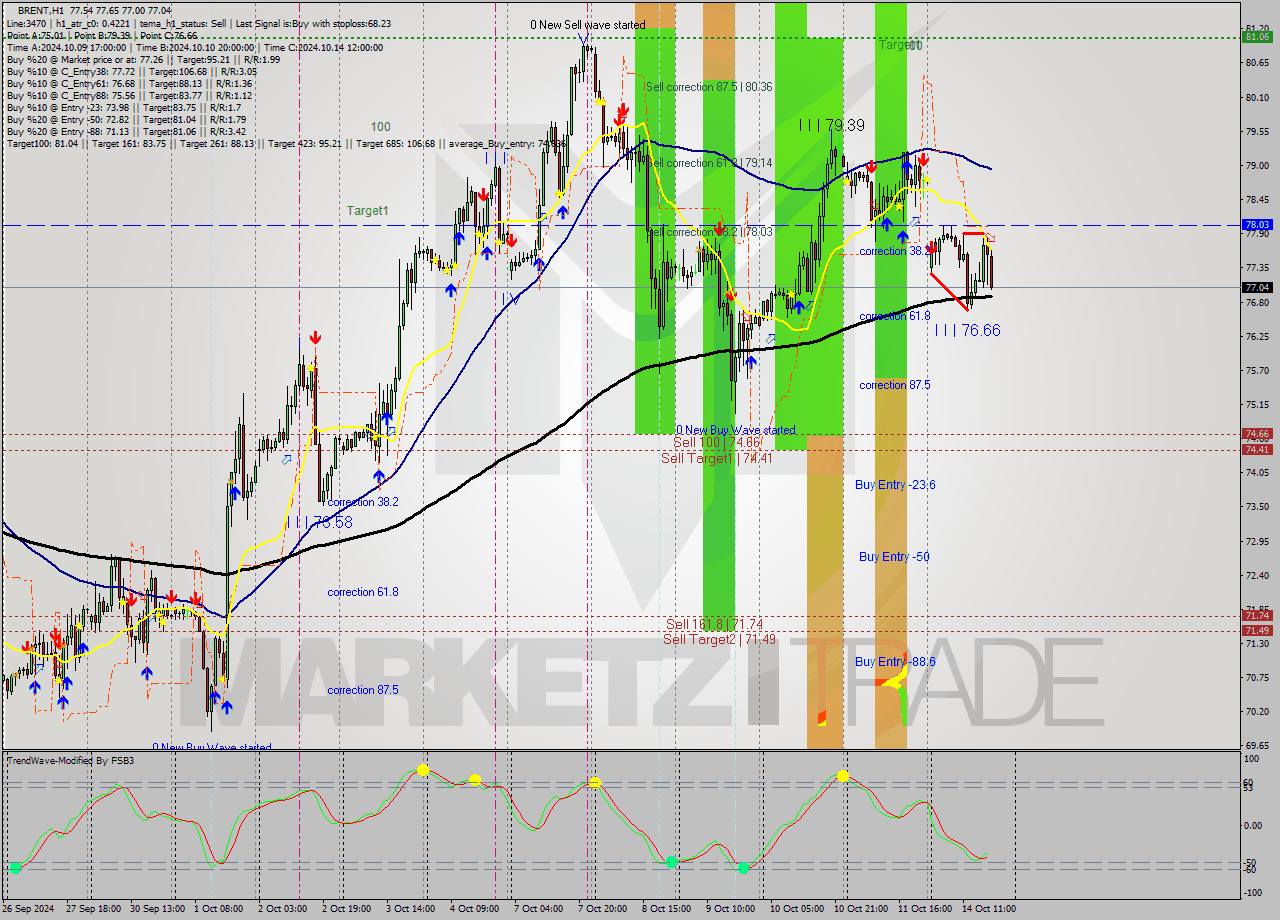Click the red 74.66 price tag
Screen dimensions: 1280x920
pyautogui.click(x=1257, y=434)
